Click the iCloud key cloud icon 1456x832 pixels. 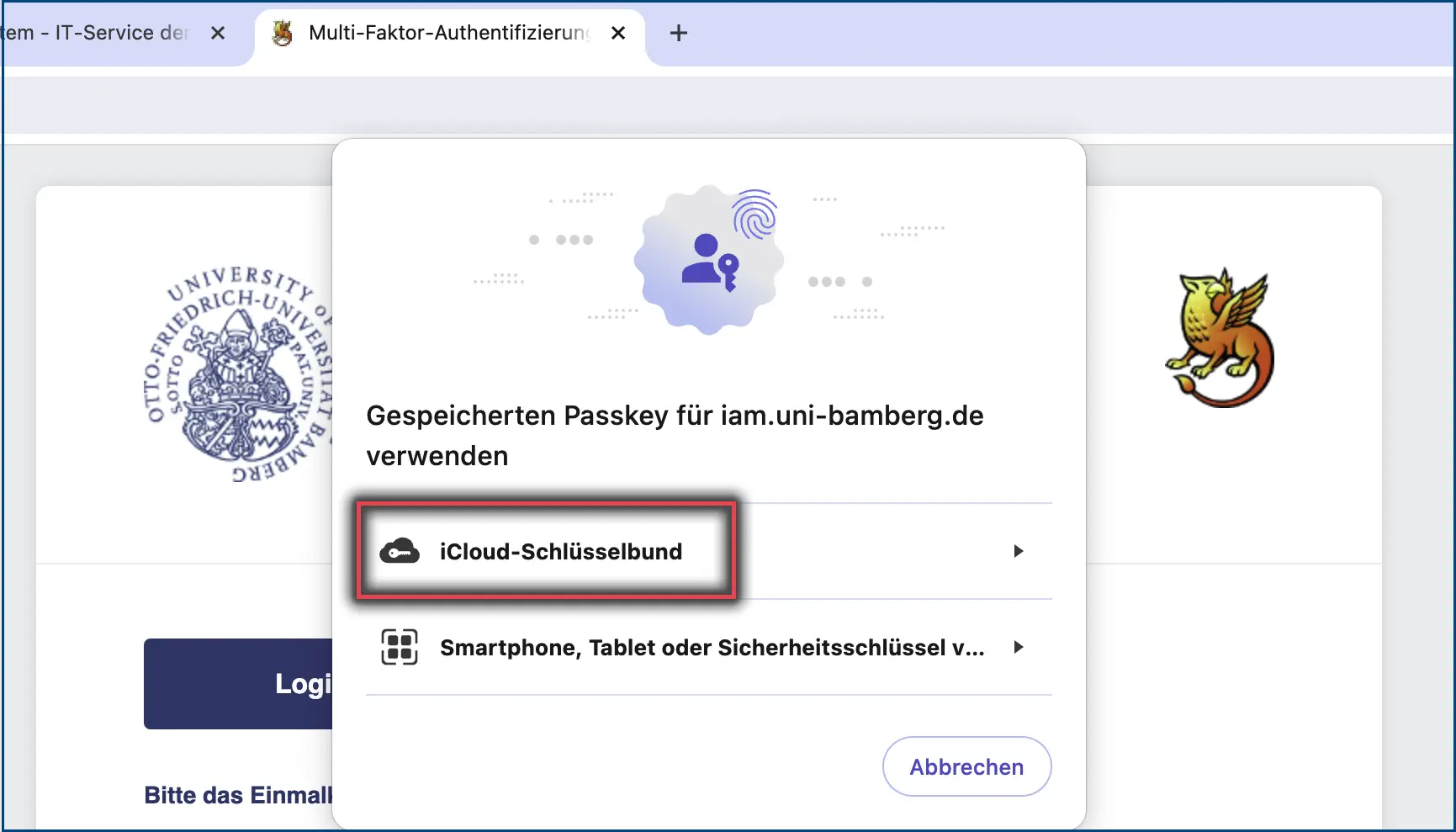tap(400, 551)
